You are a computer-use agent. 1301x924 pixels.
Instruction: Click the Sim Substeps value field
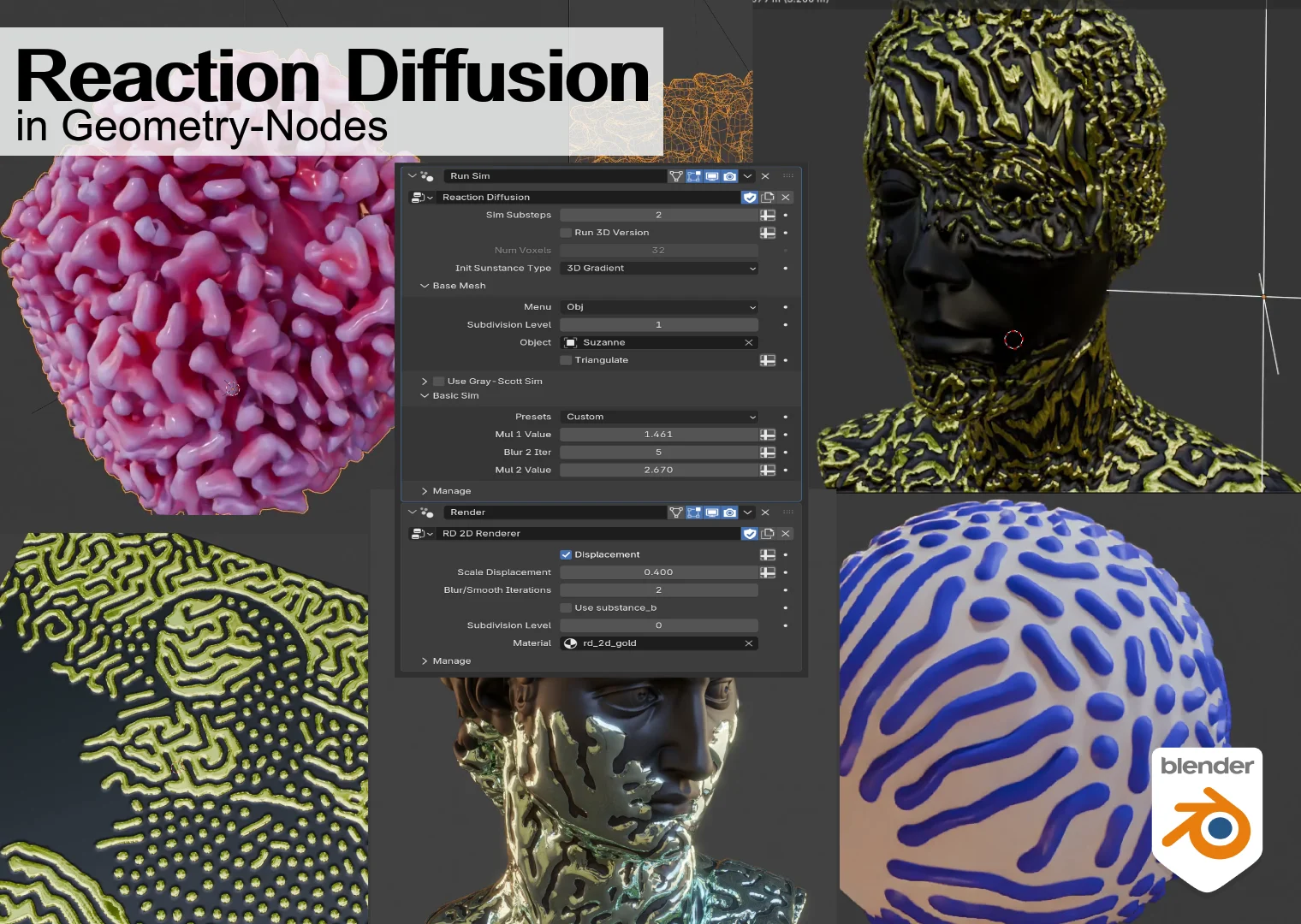(x=659, y=215)
